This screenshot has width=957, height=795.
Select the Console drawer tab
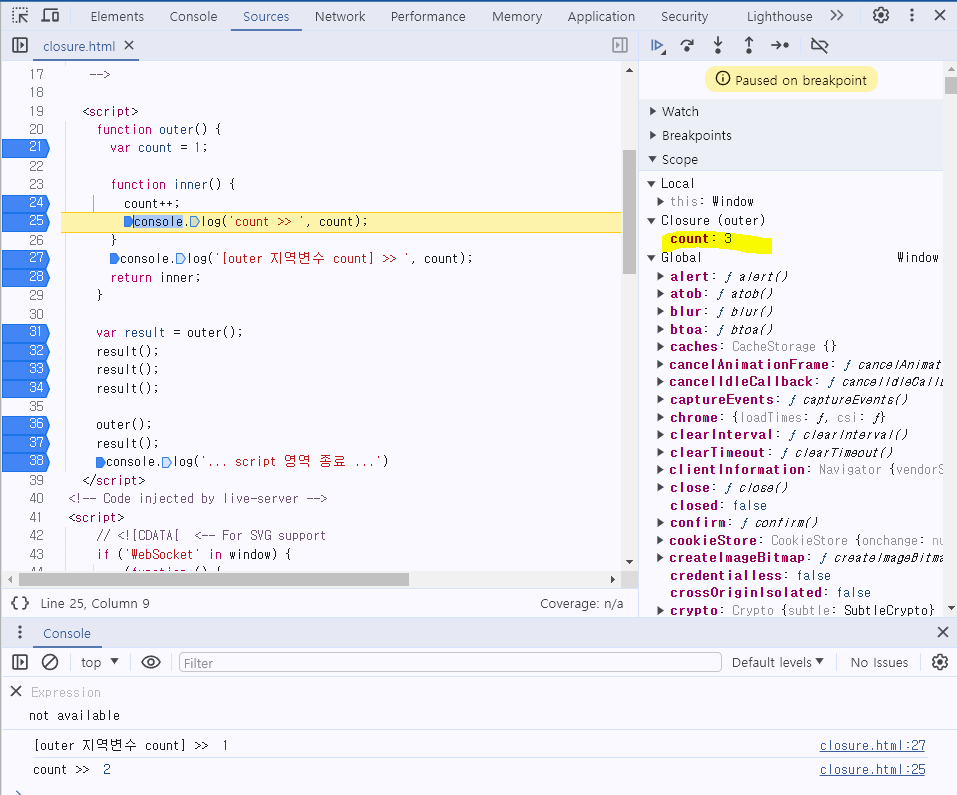67,633
